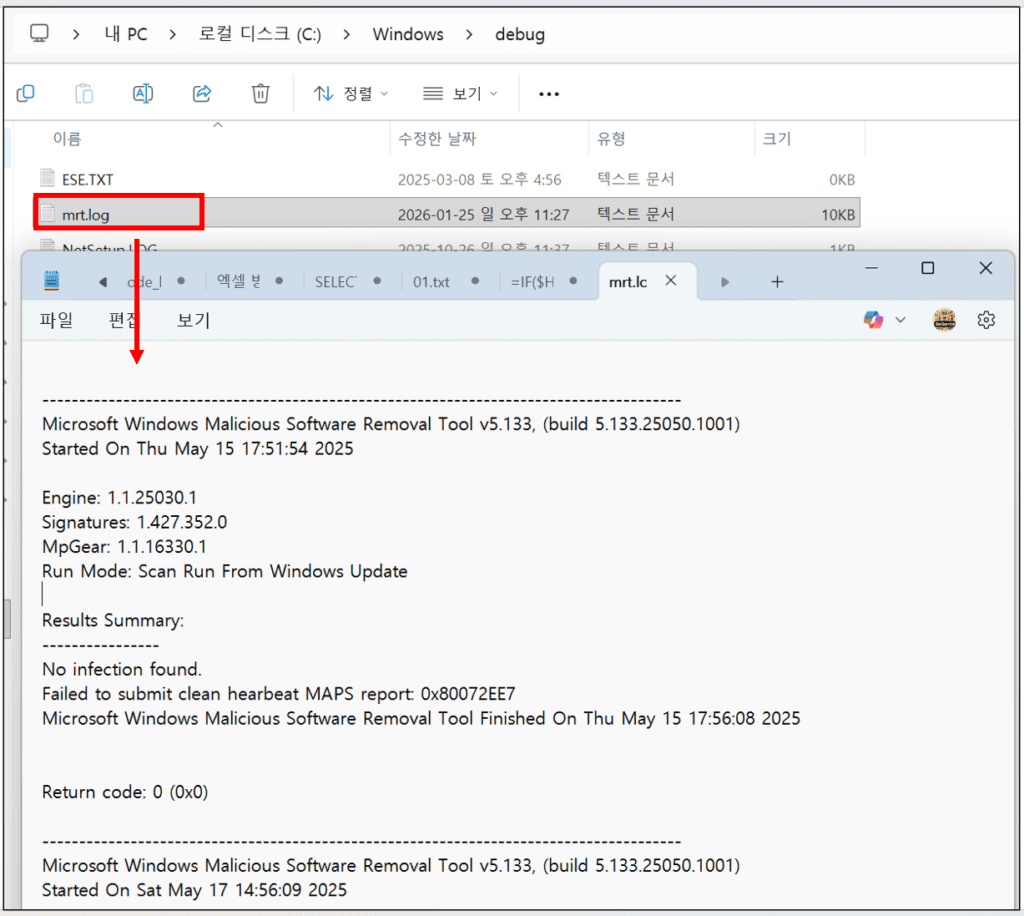Screen dimensions: 1024x916
Task: Click the mrt.log file icon
Action: (47, 213)
